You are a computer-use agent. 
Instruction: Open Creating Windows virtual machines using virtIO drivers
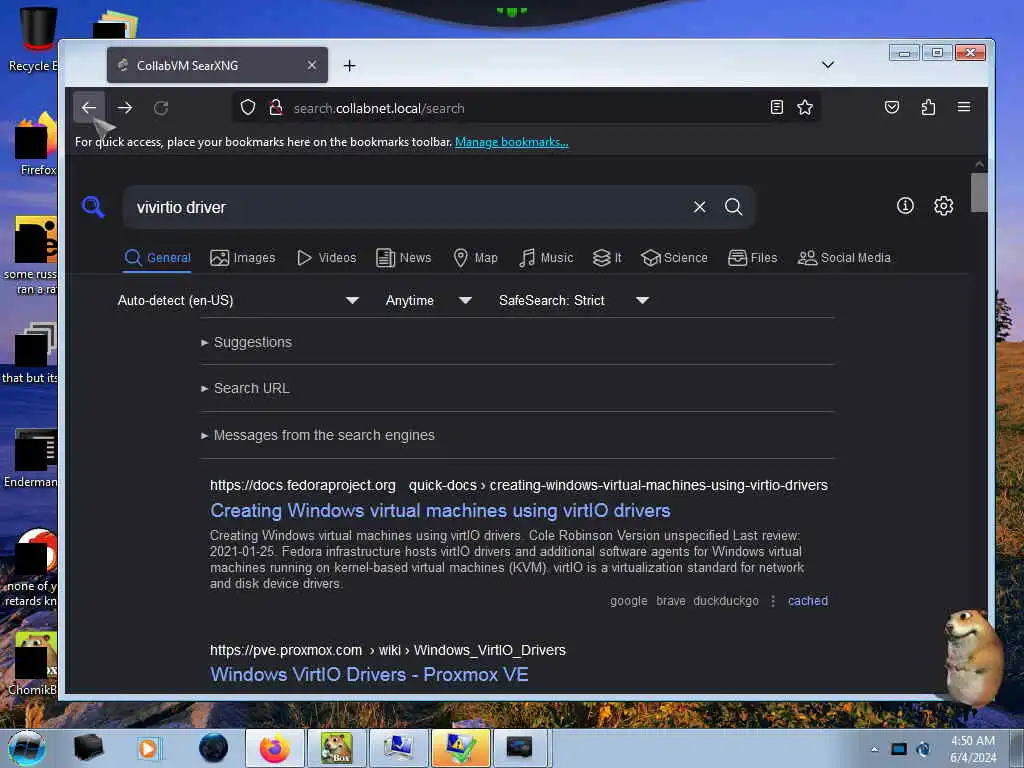point(440,511)
